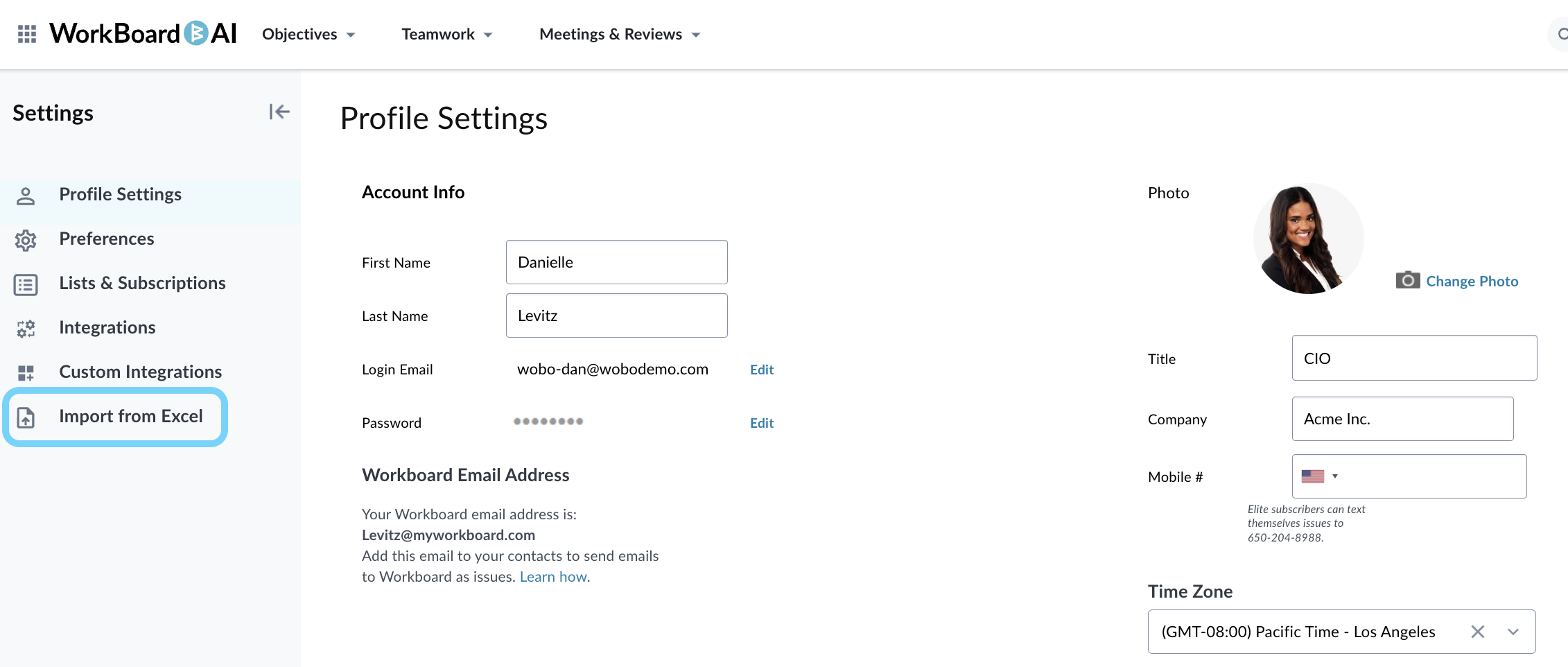Screen dimensions: 1568x667
Task: Click the search icon at top right
Action: click(1561, 34)
